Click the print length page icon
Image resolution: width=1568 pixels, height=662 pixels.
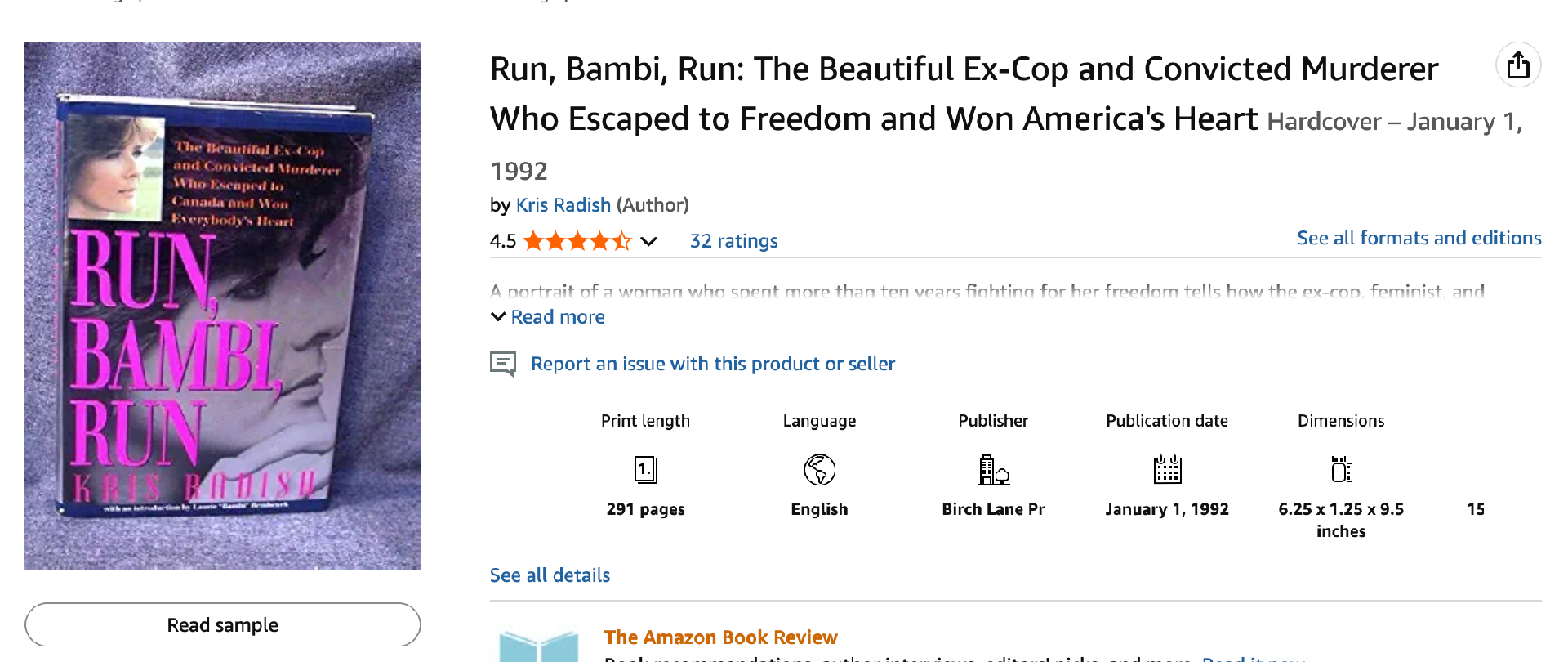click(x=645, y=470)
